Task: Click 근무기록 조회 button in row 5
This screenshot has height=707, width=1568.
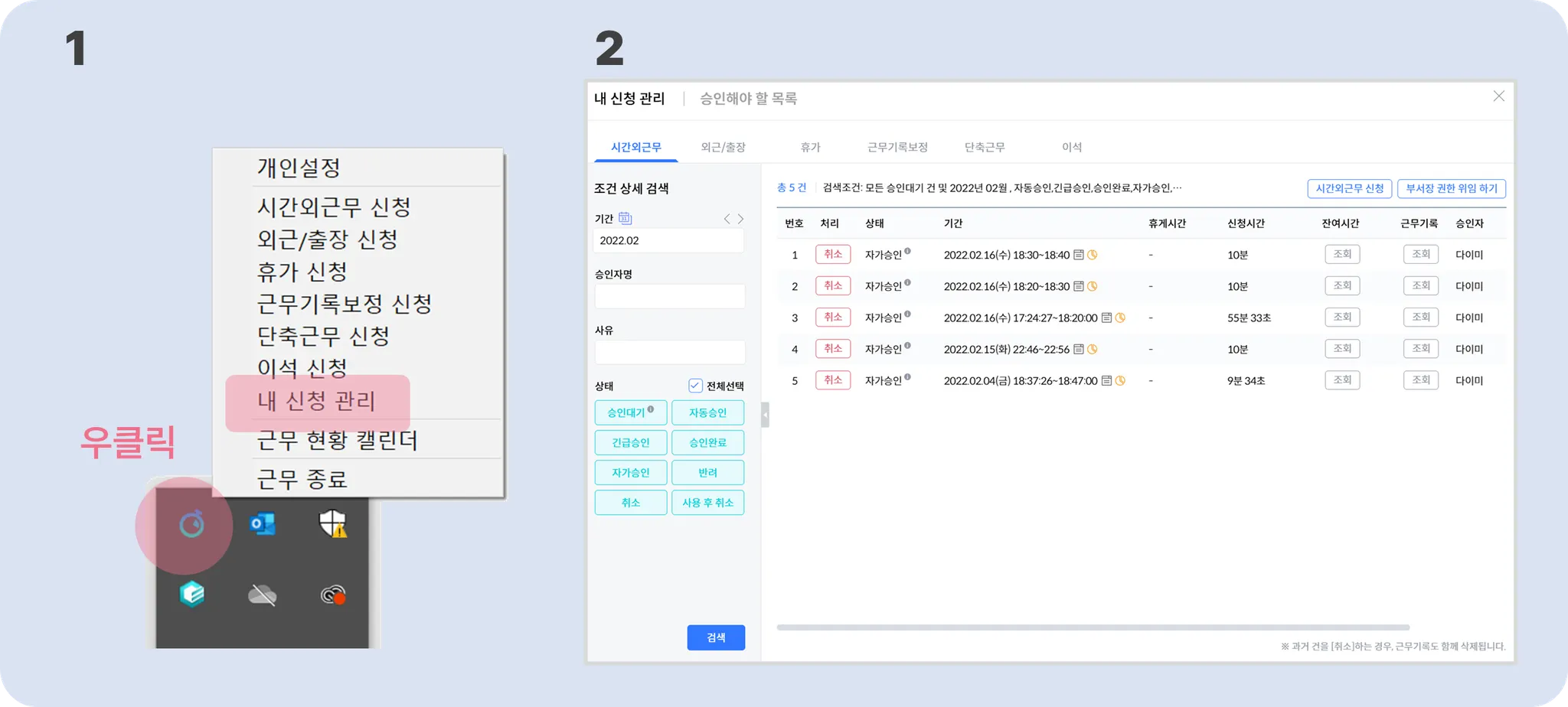Action: [x=1421, y=380]
